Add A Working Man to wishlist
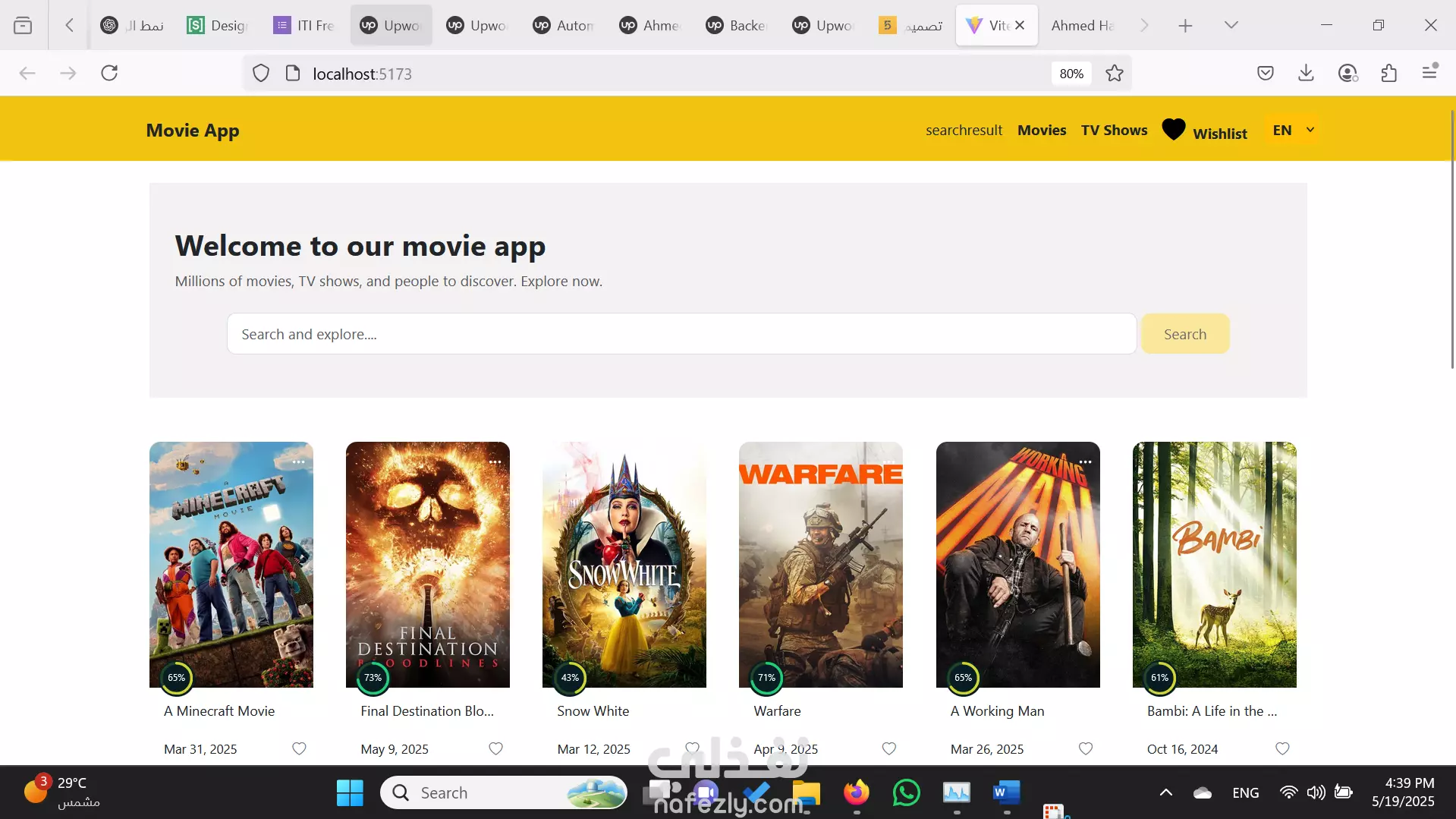 [x=1086, y=749]
